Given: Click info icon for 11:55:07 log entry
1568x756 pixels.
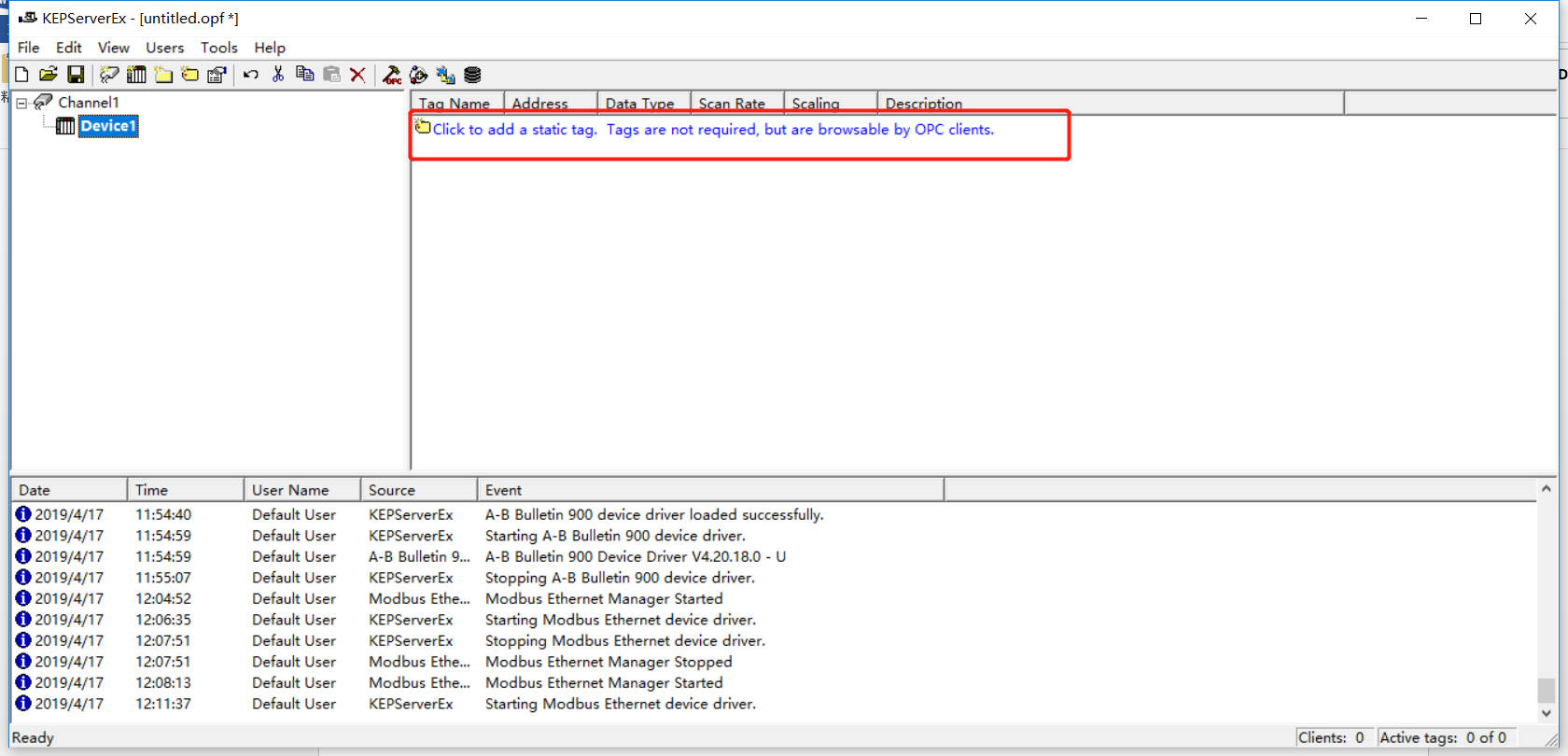Looking at the screenshot, I should [x=23, y=577].
